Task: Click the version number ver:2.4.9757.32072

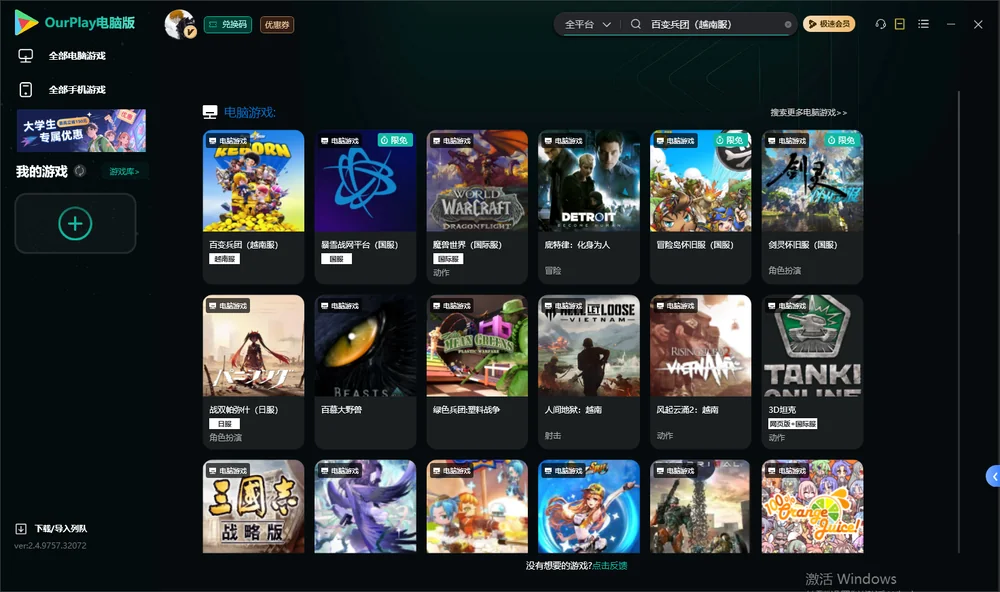Action: (50, 545)
